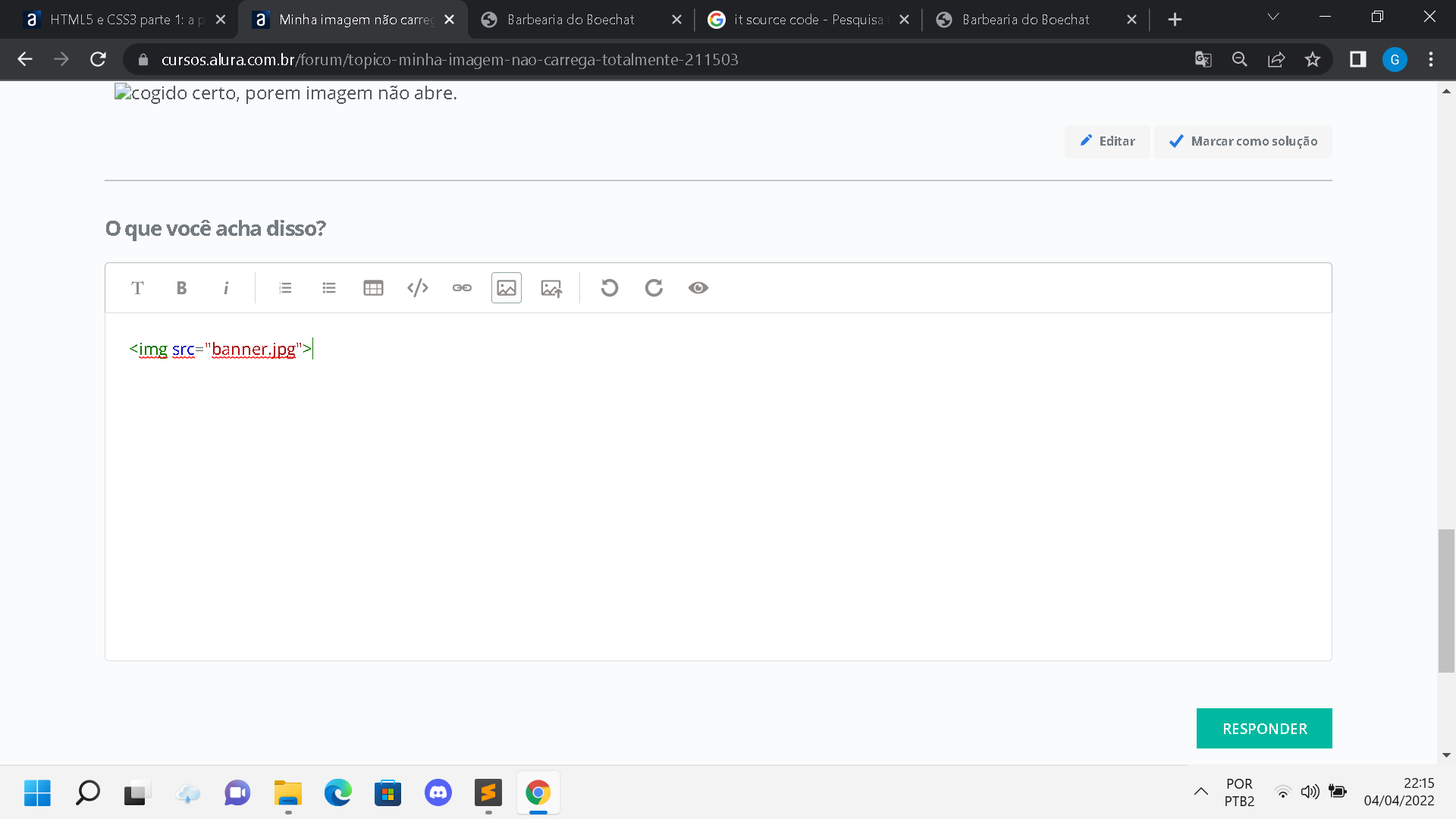Insert a numbered list
The height and width of the screenshot is (819, 1456).
click(285, 288)
